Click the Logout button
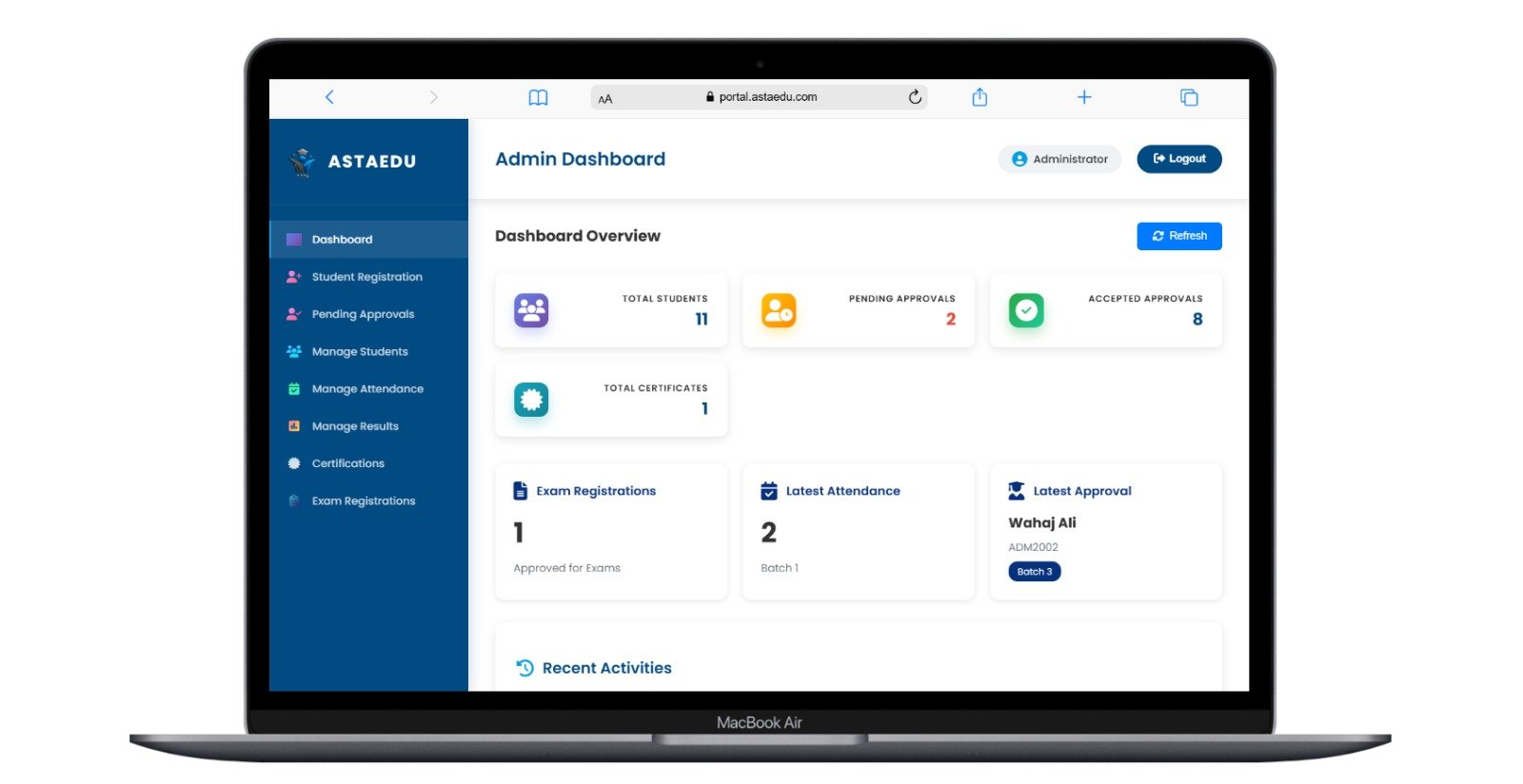 pos(1178,159)
